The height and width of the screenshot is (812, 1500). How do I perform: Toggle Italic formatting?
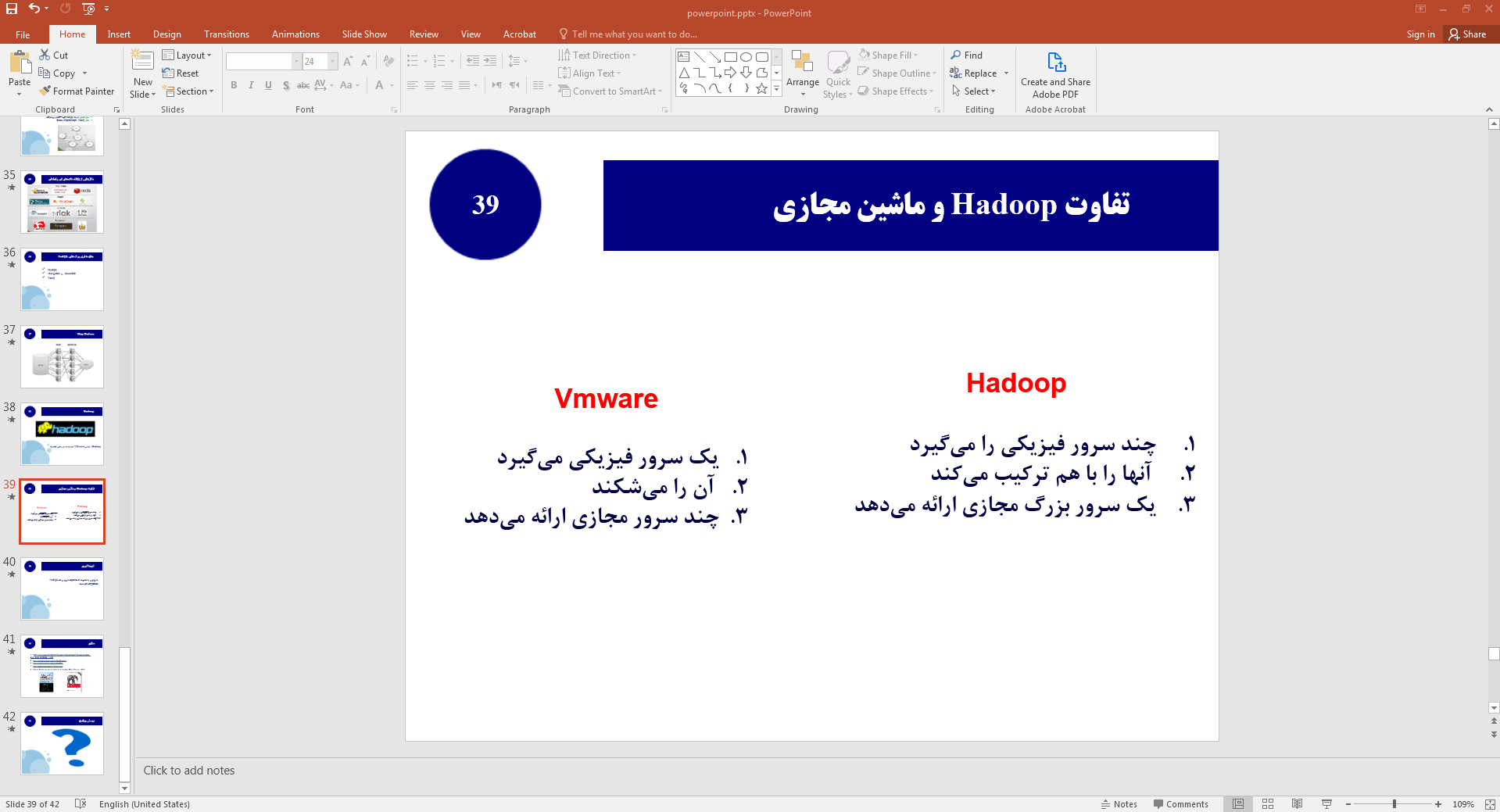[x=251, y=85]
